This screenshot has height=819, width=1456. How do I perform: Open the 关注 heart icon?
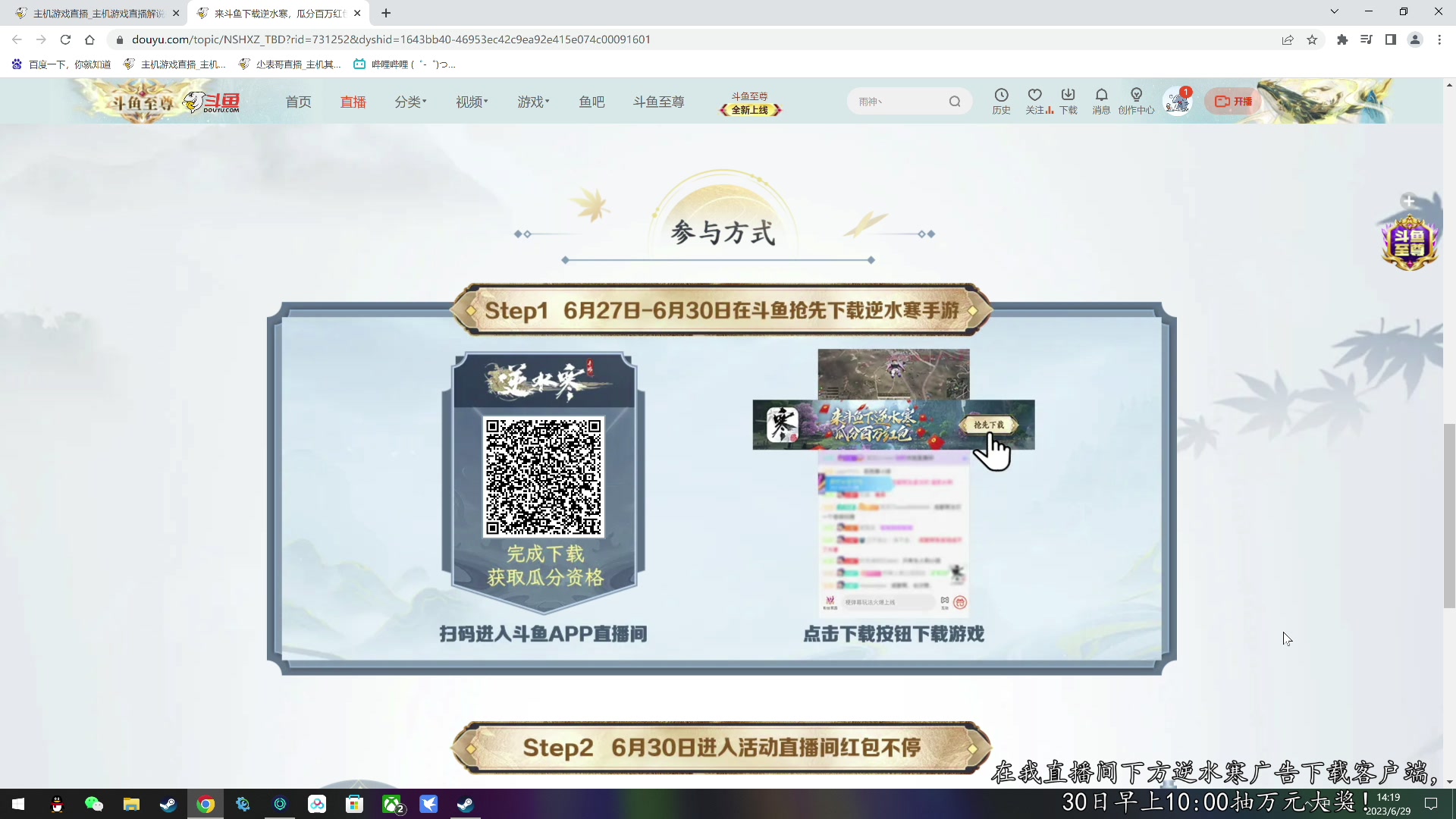[1035, 101]
